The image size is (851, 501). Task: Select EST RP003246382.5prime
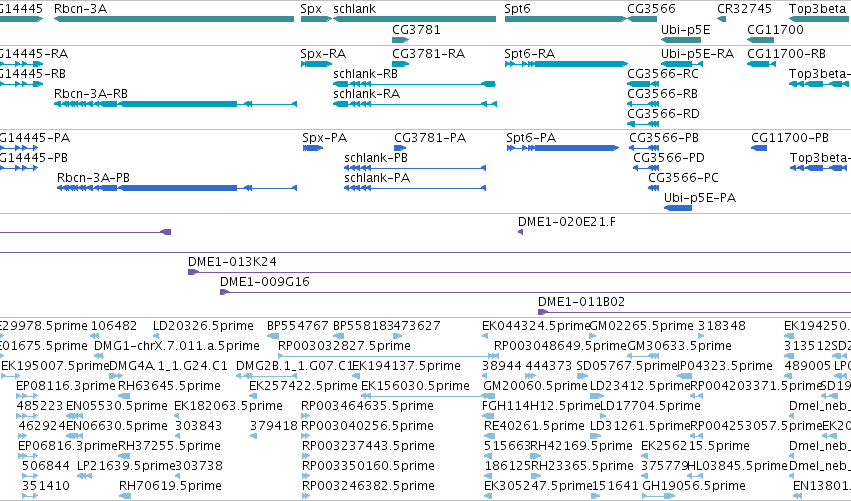(368, 486)
